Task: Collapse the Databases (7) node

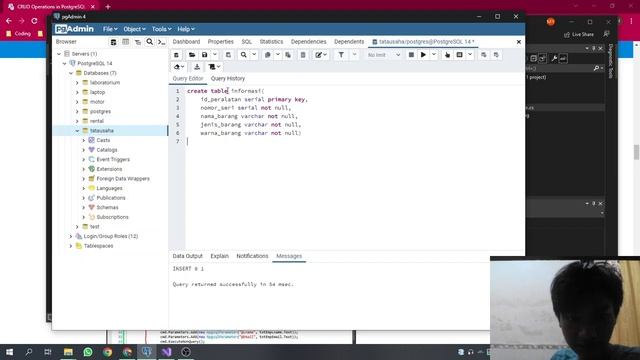Action: (71, 73)
